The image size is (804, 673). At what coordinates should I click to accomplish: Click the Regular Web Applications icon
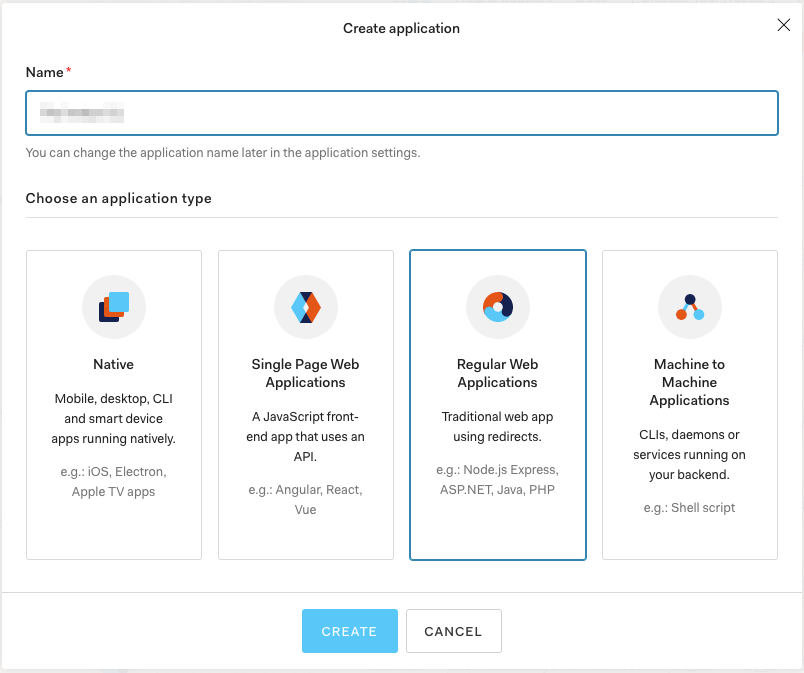point(497,307)
